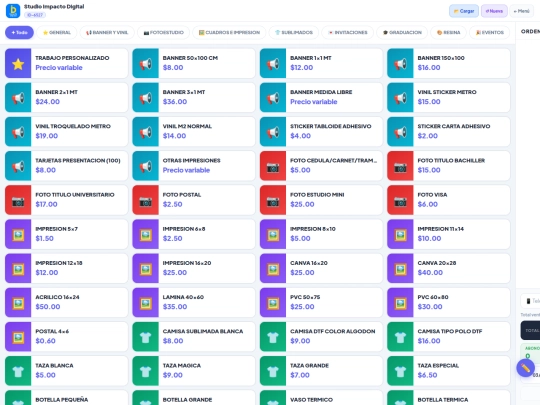Click shirt icon for Taza Blanca

click(18, 371)
